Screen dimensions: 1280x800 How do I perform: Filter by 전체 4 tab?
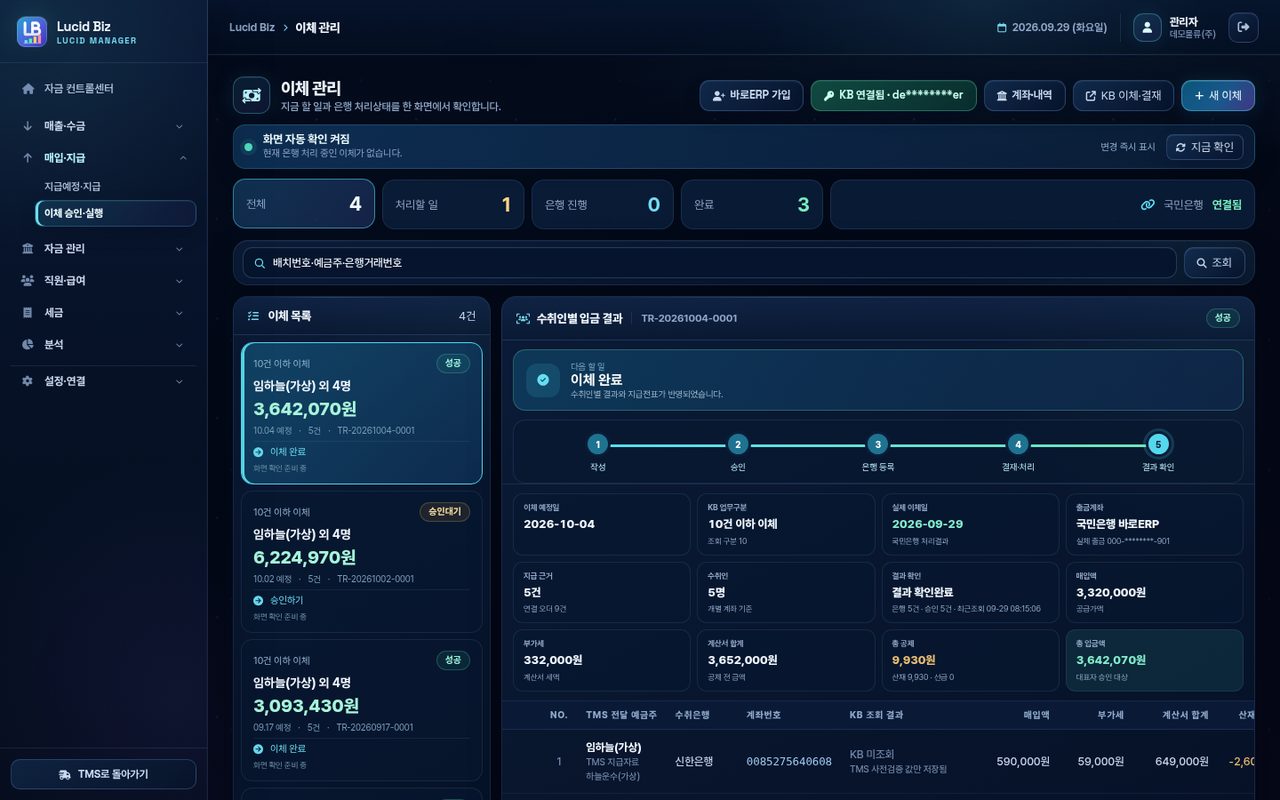click(304, 204)
